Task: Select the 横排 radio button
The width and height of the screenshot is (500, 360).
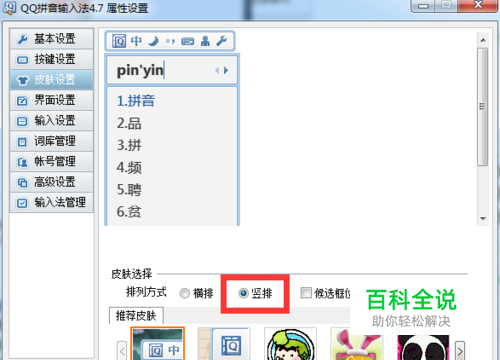Action: pyautogui.click(x=185, y=293)
